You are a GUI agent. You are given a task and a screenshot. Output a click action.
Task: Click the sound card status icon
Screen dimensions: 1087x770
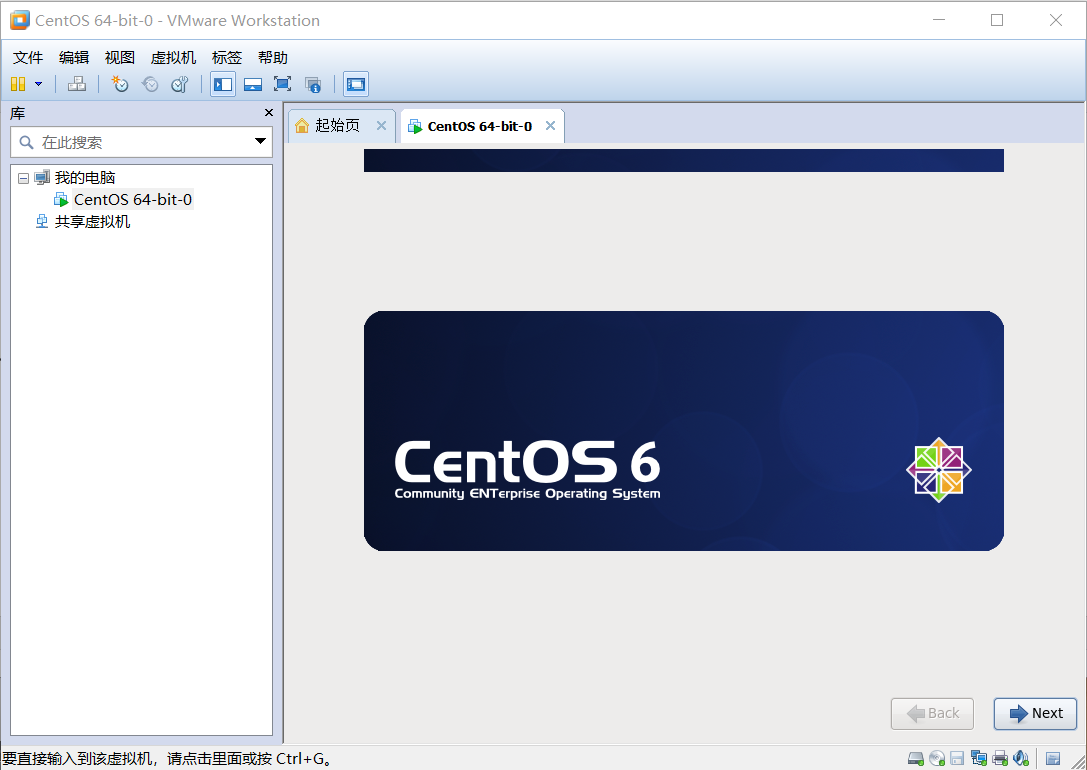coord(1020,758)
